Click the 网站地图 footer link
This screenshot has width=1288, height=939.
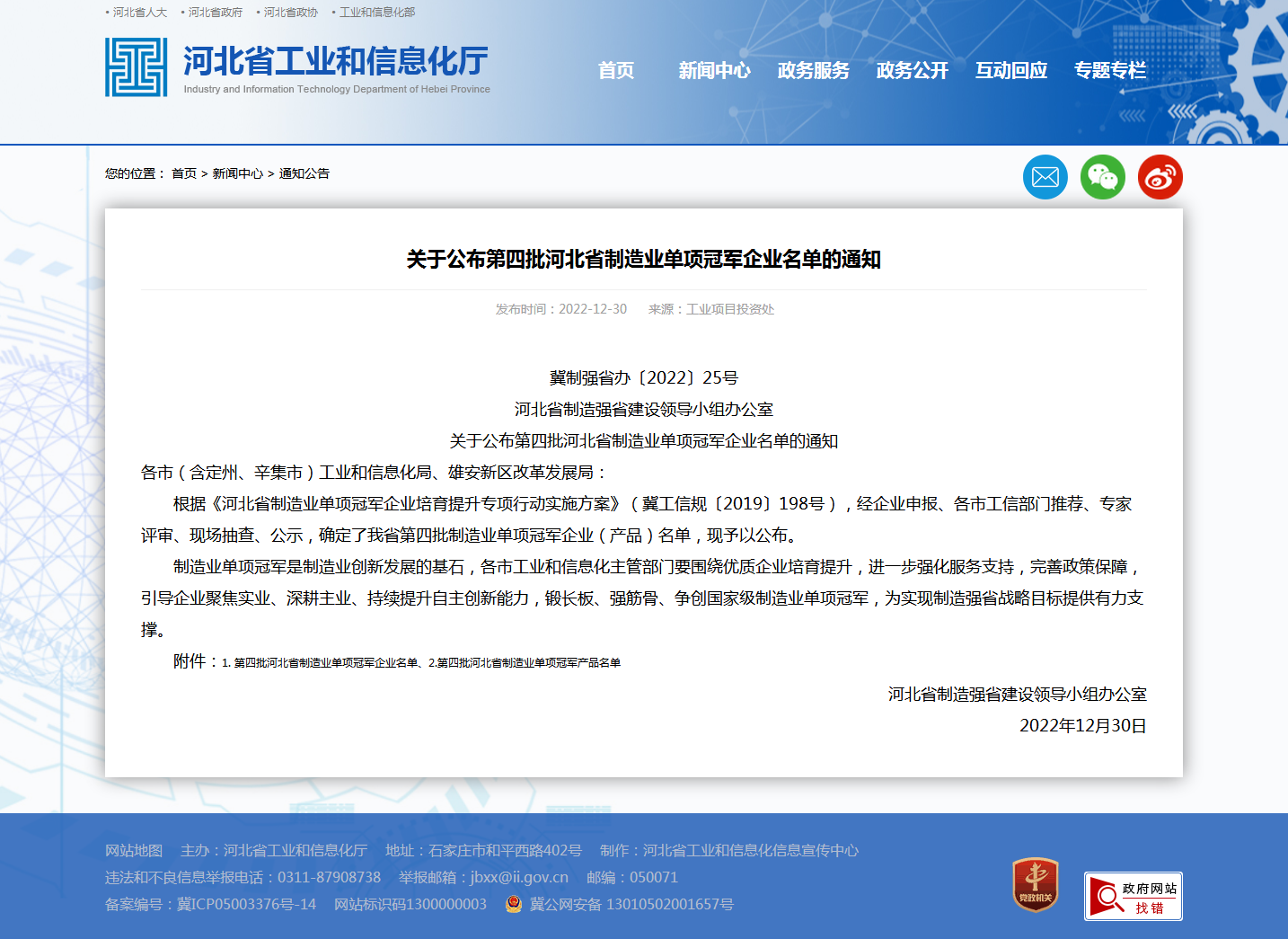(x=134, y=850)
